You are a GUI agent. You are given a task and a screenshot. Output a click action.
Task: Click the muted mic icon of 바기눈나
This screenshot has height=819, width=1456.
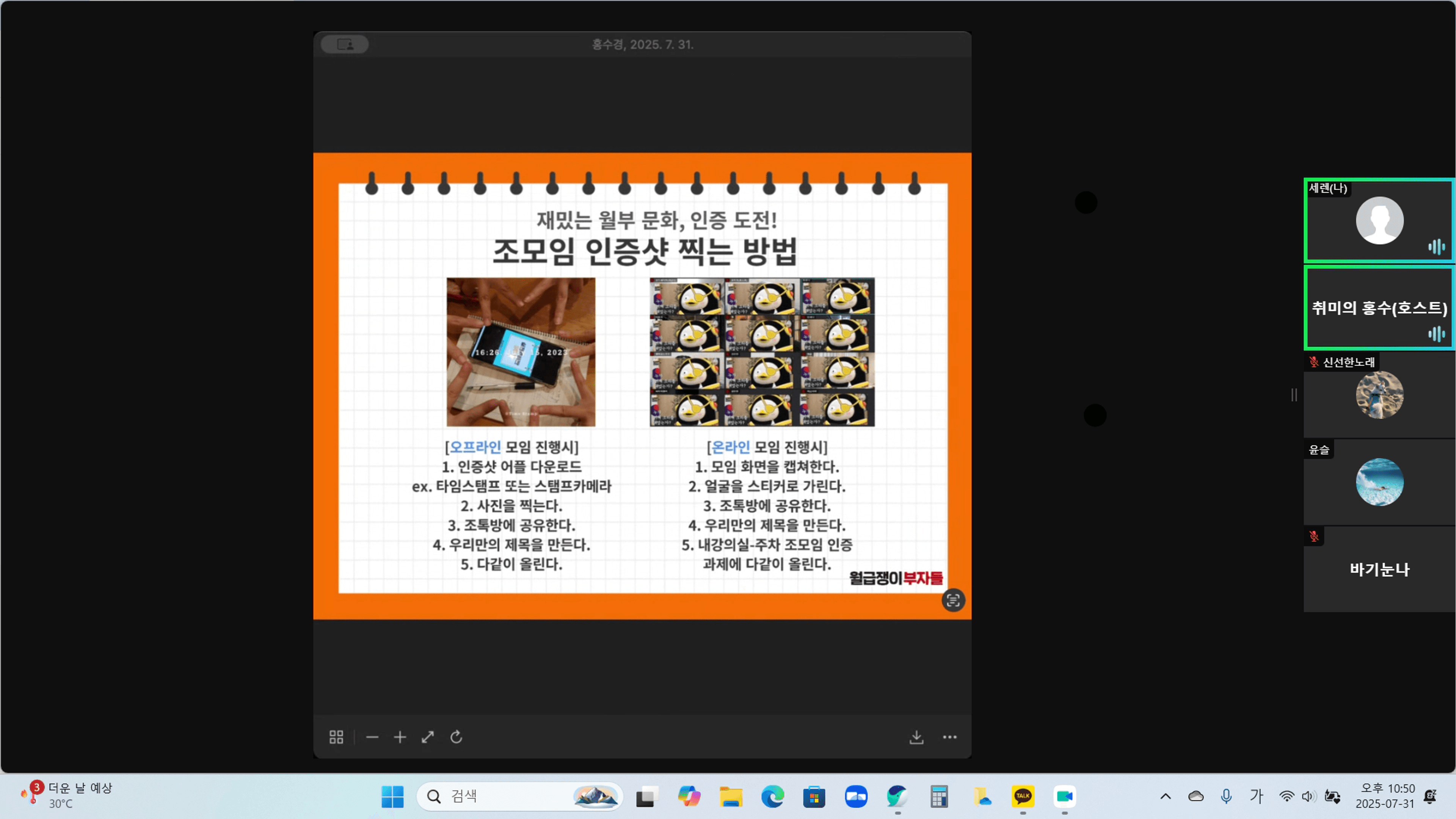click(x=1313, y=536)
